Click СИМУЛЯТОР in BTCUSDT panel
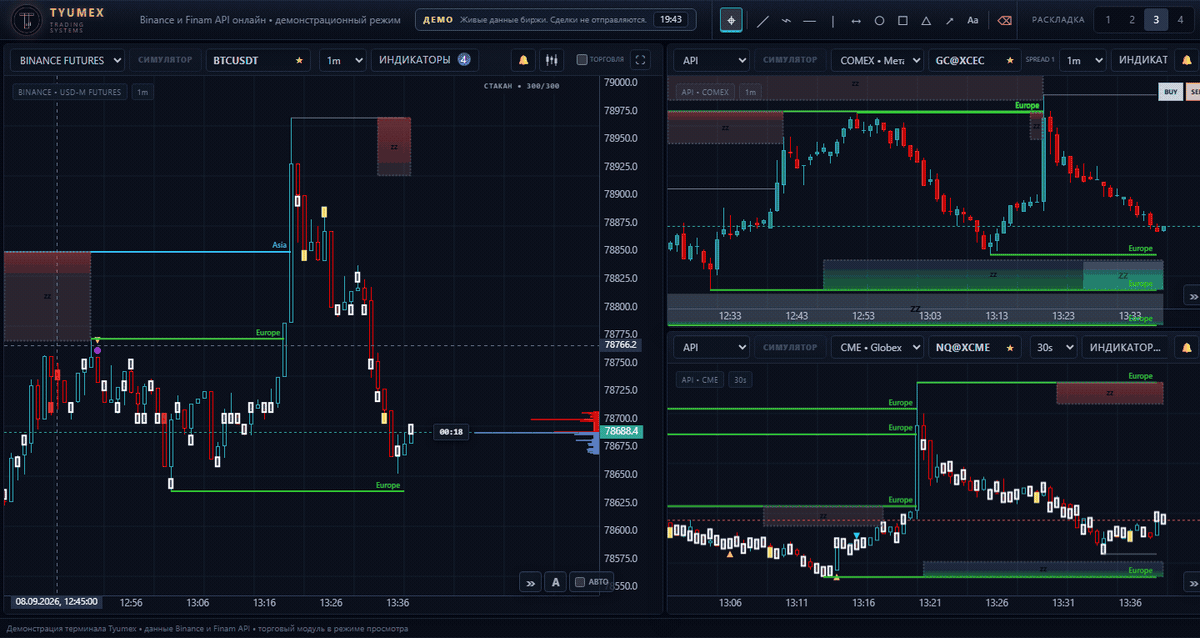 165,60
